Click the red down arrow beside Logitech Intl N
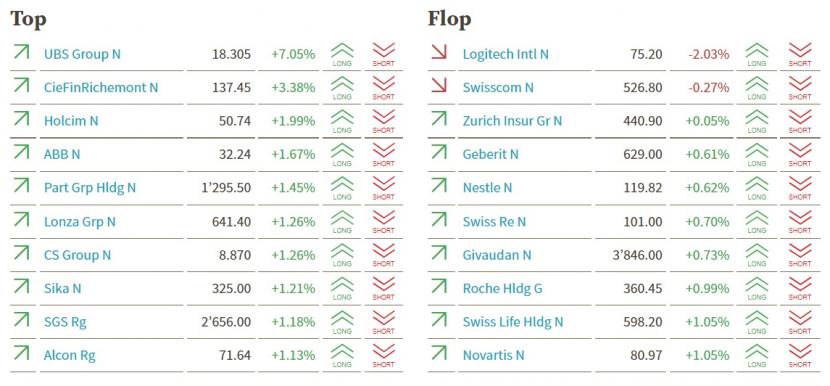Image resolution: width=830 pixels, height=386 pixels. (439, 52)
